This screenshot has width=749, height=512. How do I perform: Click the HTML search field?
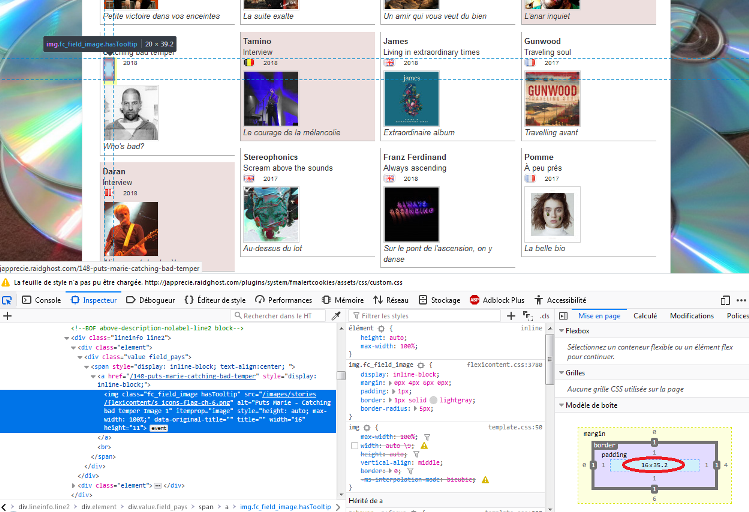(278, 316)
